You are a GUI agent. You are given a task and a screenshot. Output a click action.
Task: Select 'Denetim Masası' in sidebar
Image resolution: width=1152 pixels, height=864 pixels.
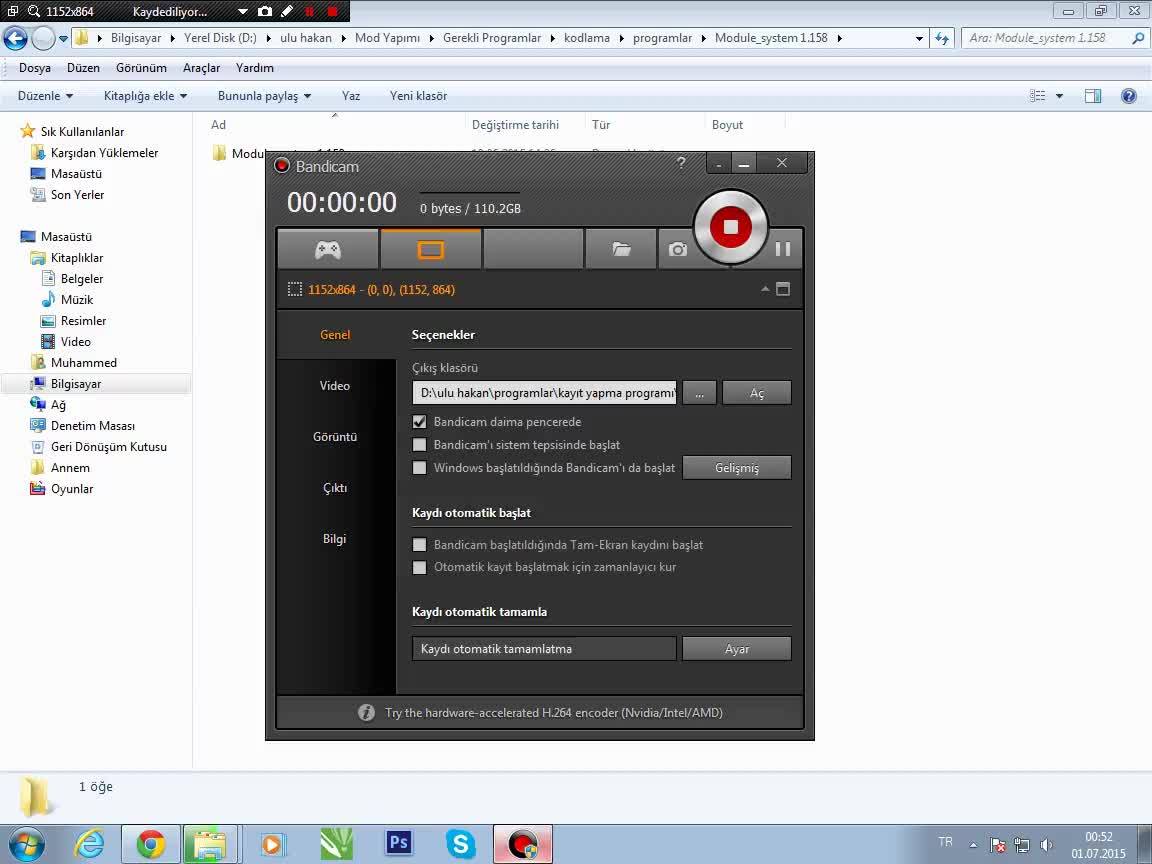coord(93,426)
